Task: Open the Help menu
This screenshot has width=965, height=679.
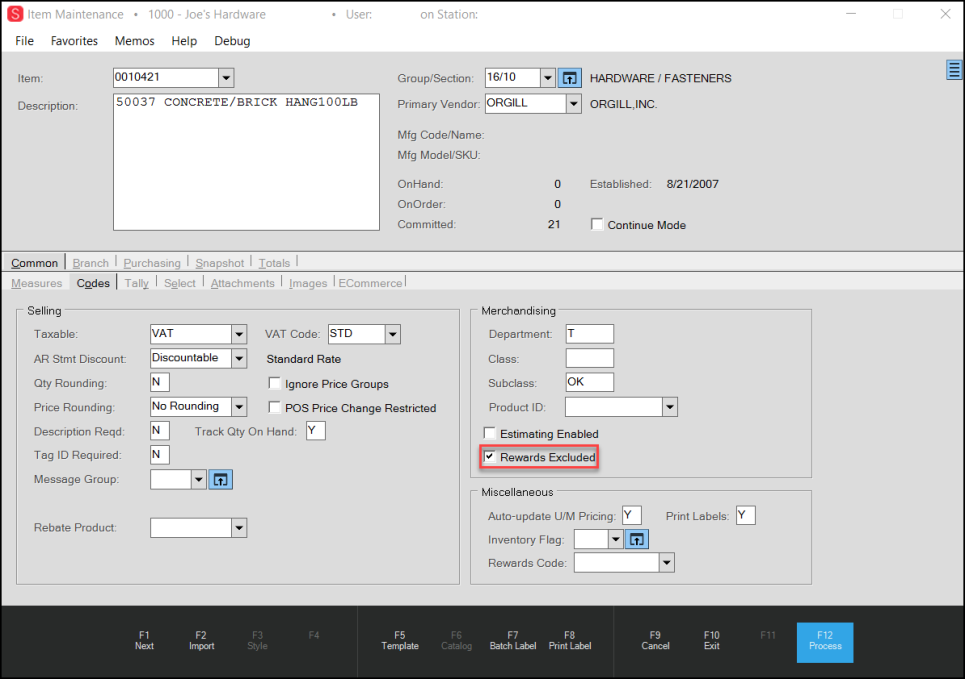Action: point(184,41)
